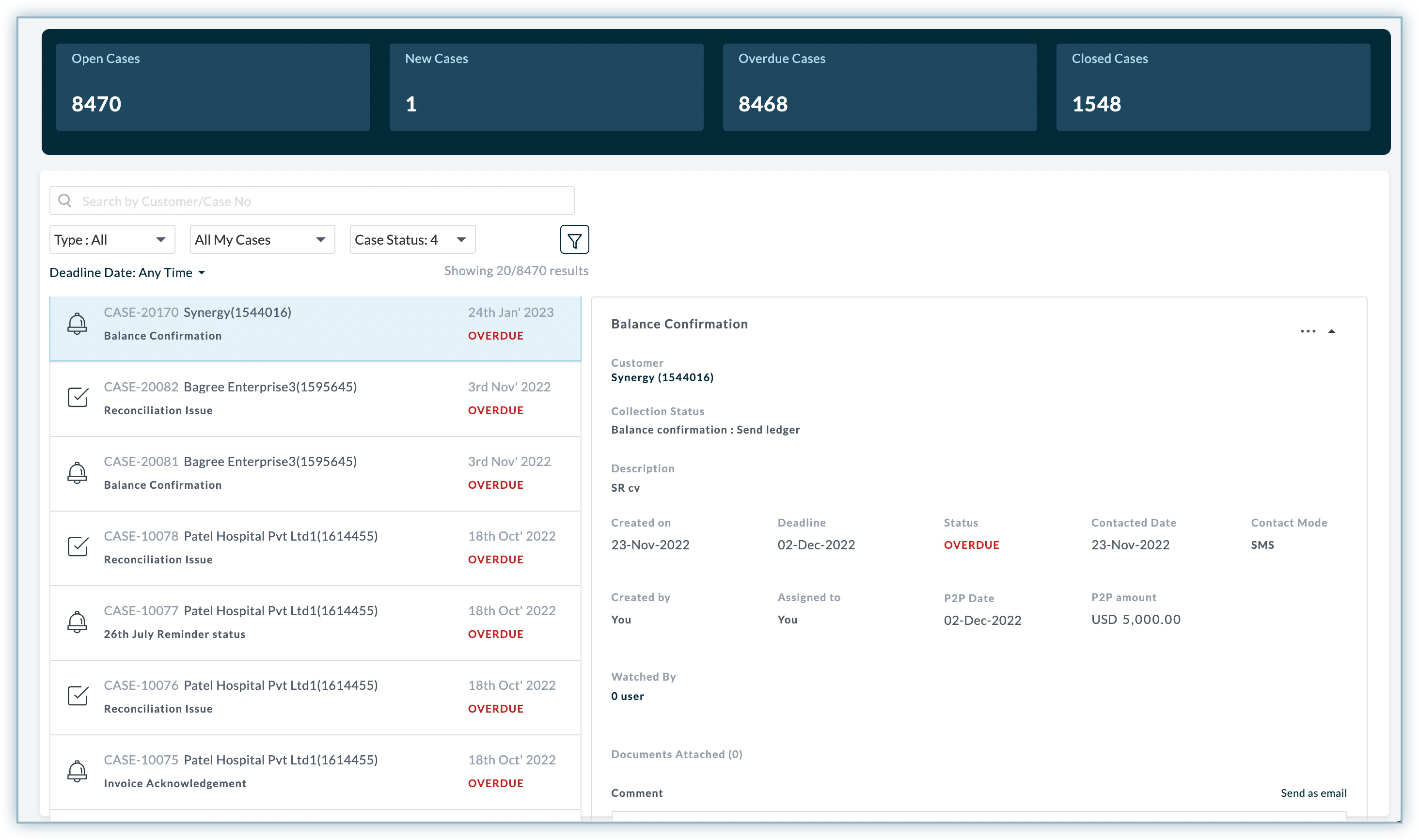Open case CASE-20082 Bagree Enterprise3 row
This screenshot has width=1419, height=840.
point(315,399)
